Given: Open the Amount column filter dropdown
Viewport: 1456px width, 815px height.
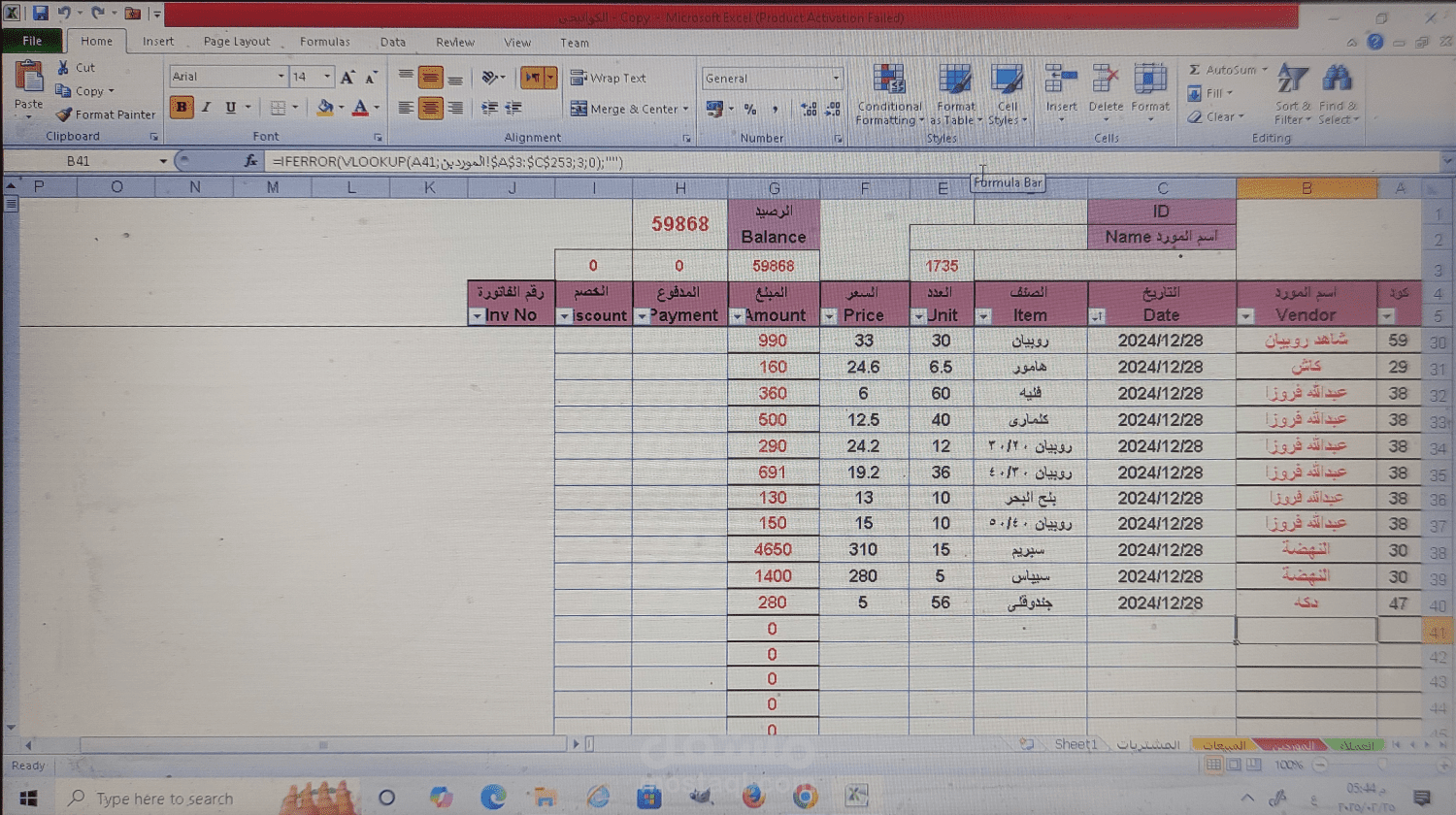Looking at the screenshot, I should coord(738,316).
